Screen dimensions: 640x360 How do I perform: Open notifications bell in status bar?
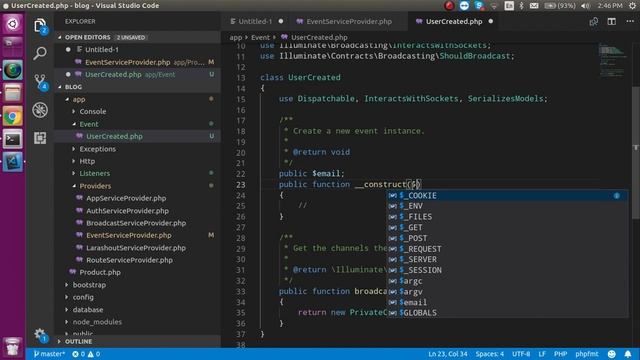pos(628,354)
